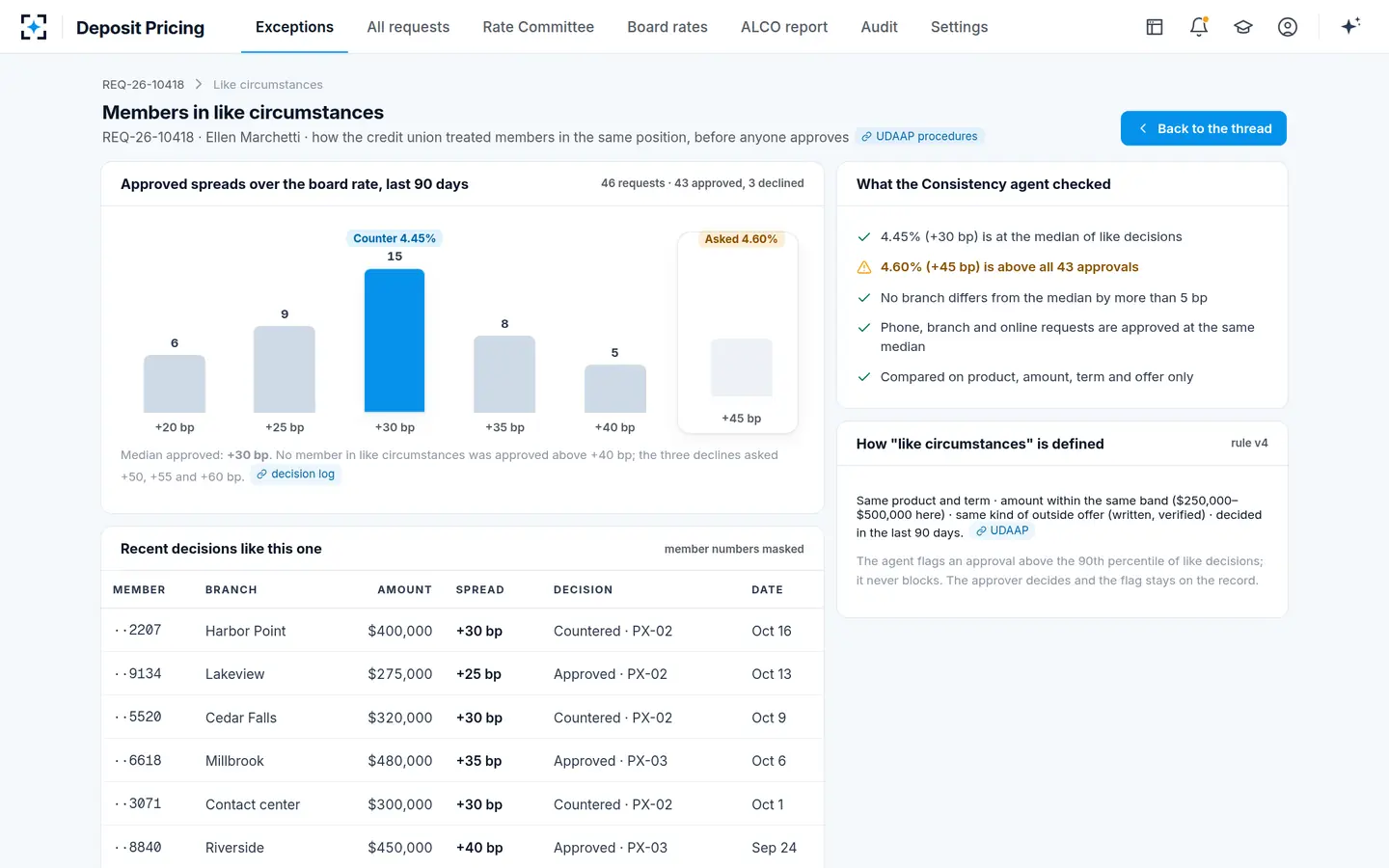Select the +35 bp chart bar
The image size is (1389, 868).
click(504, 374)
